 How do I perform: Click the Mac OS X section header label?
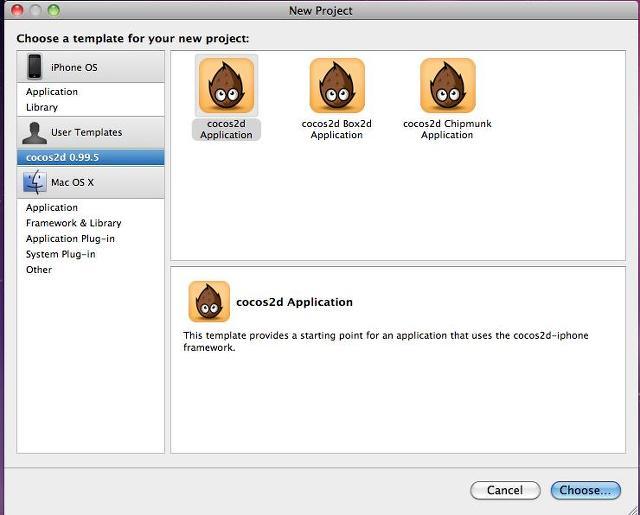pos(72,182)
